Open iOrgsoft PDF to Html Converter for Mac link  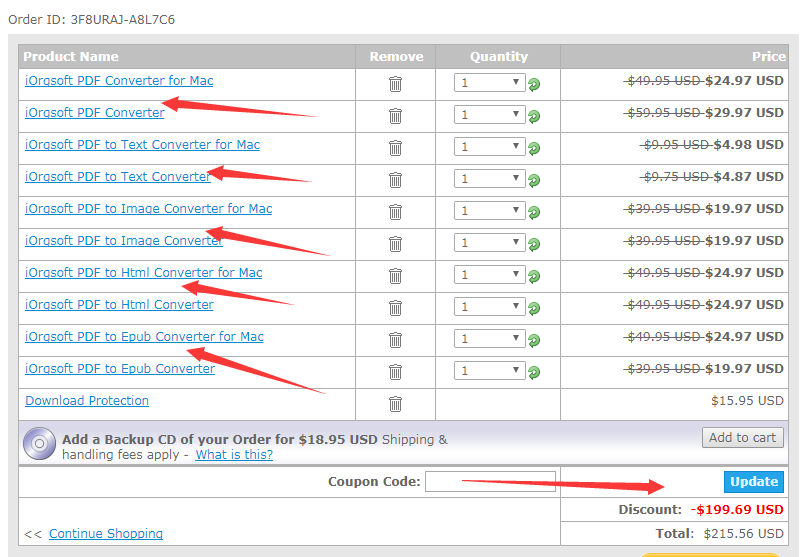tap(143, 273)
